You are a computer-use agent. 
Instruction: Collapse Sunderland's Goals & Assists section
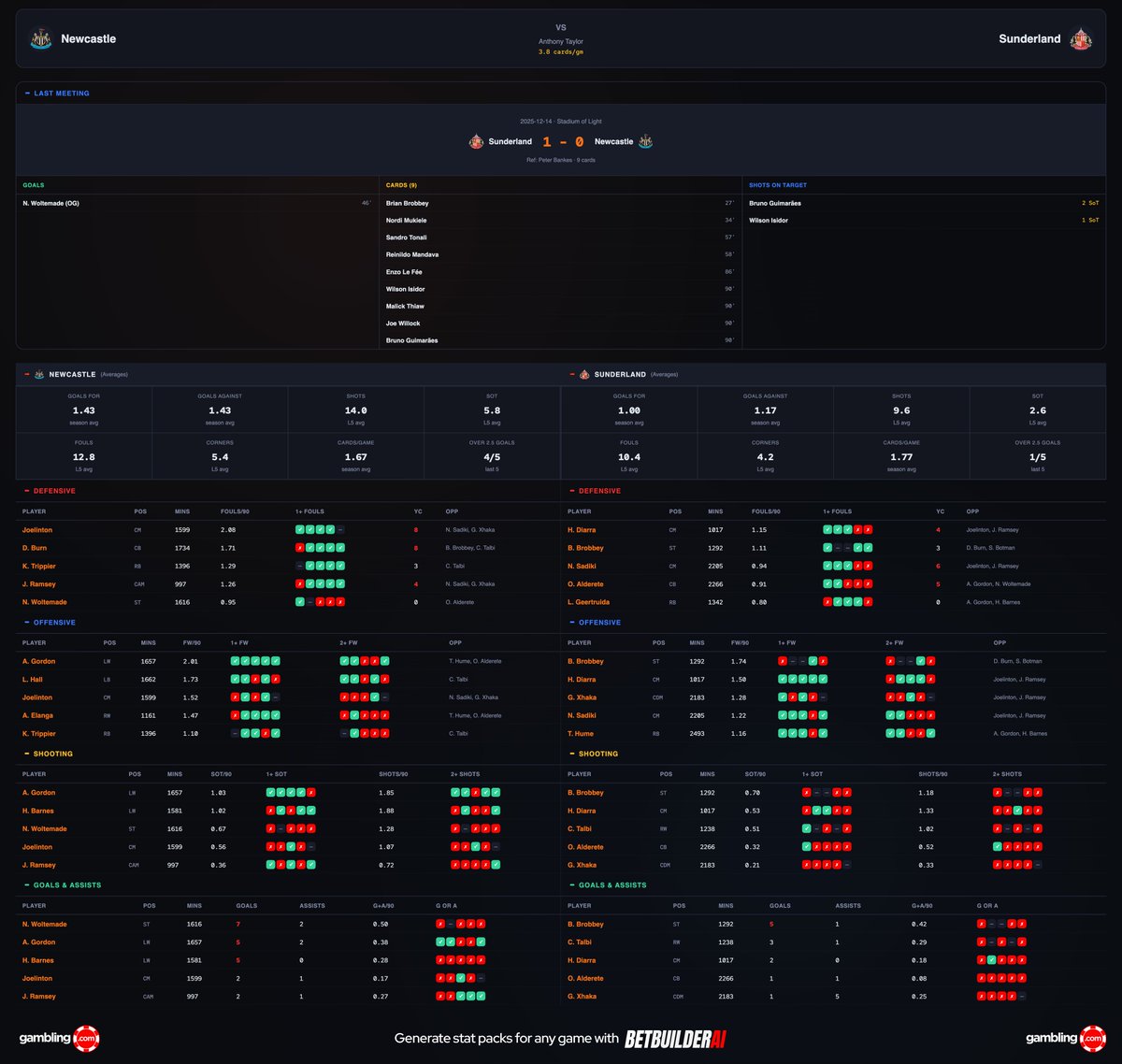click(x=571, y=884)
